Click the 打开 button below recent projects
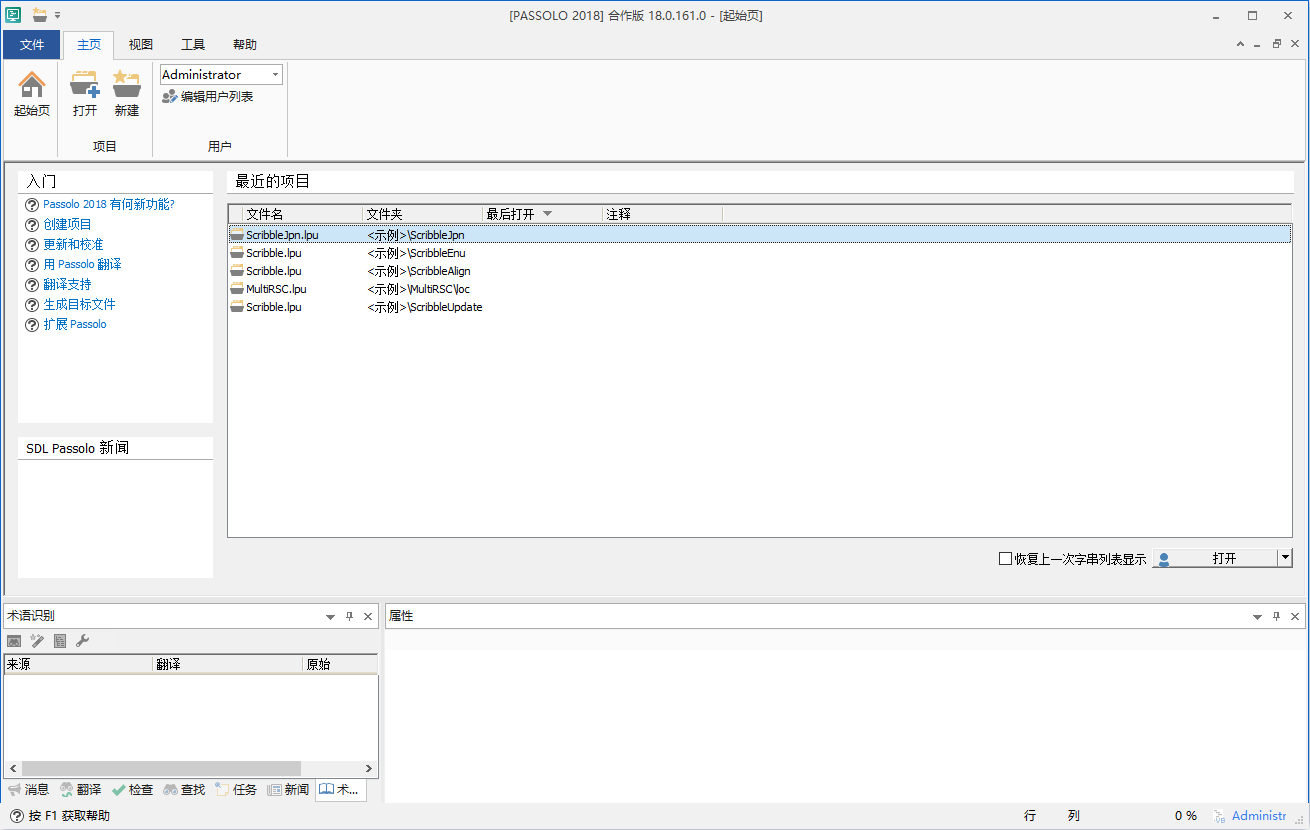 (1215, 558)
